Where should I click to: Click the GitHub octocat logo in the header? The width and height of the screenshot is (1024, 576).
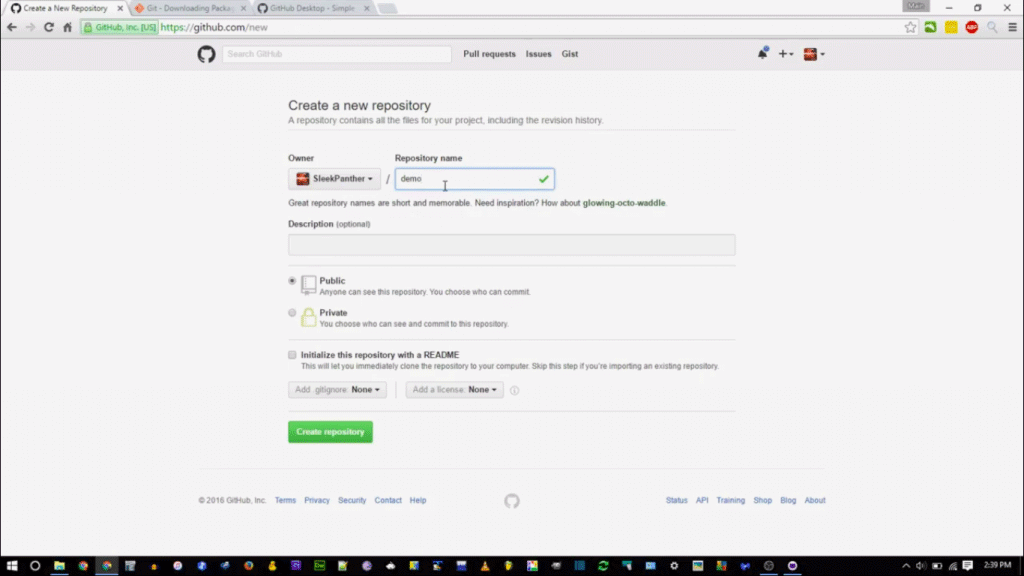coord(205,54)
